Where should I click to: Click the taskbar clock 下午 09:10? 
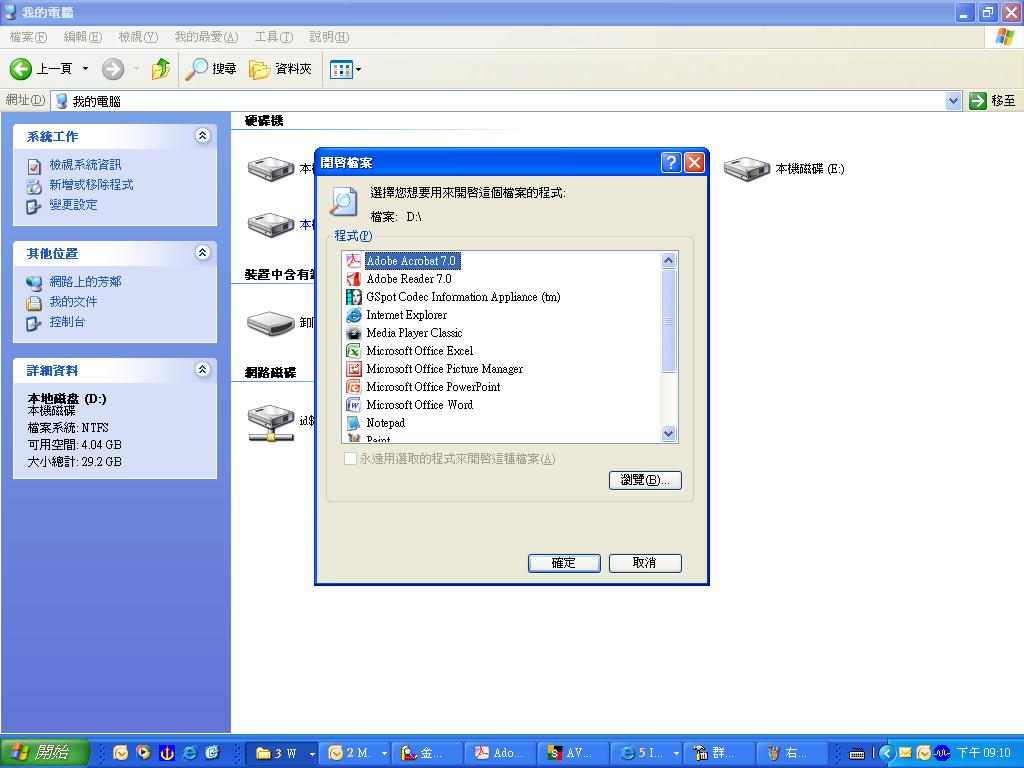click(984, 753)
